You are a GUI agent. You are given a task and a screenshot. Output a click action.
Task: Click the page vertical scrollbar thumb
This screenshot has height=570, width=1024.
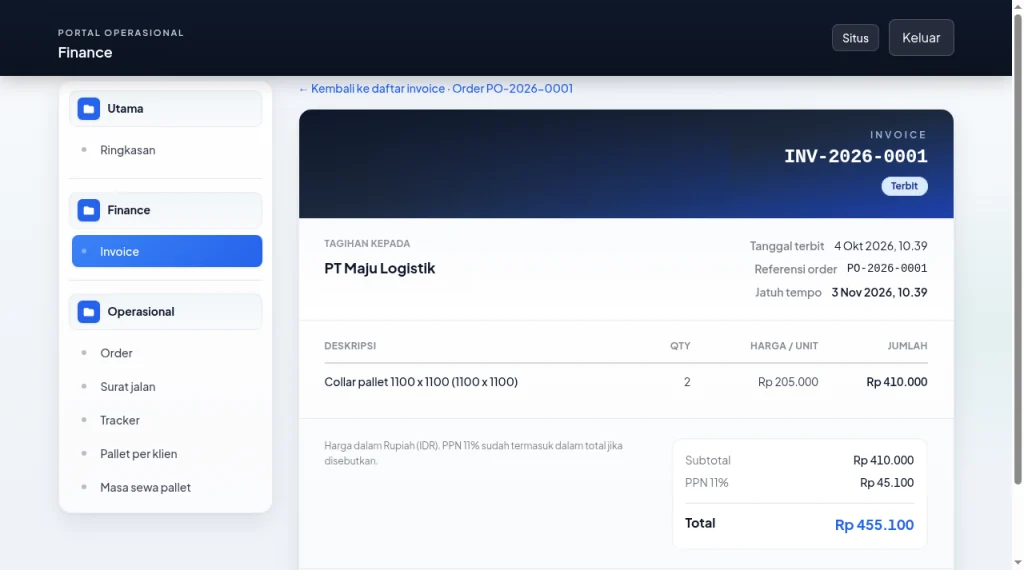tap(1017, 248)
